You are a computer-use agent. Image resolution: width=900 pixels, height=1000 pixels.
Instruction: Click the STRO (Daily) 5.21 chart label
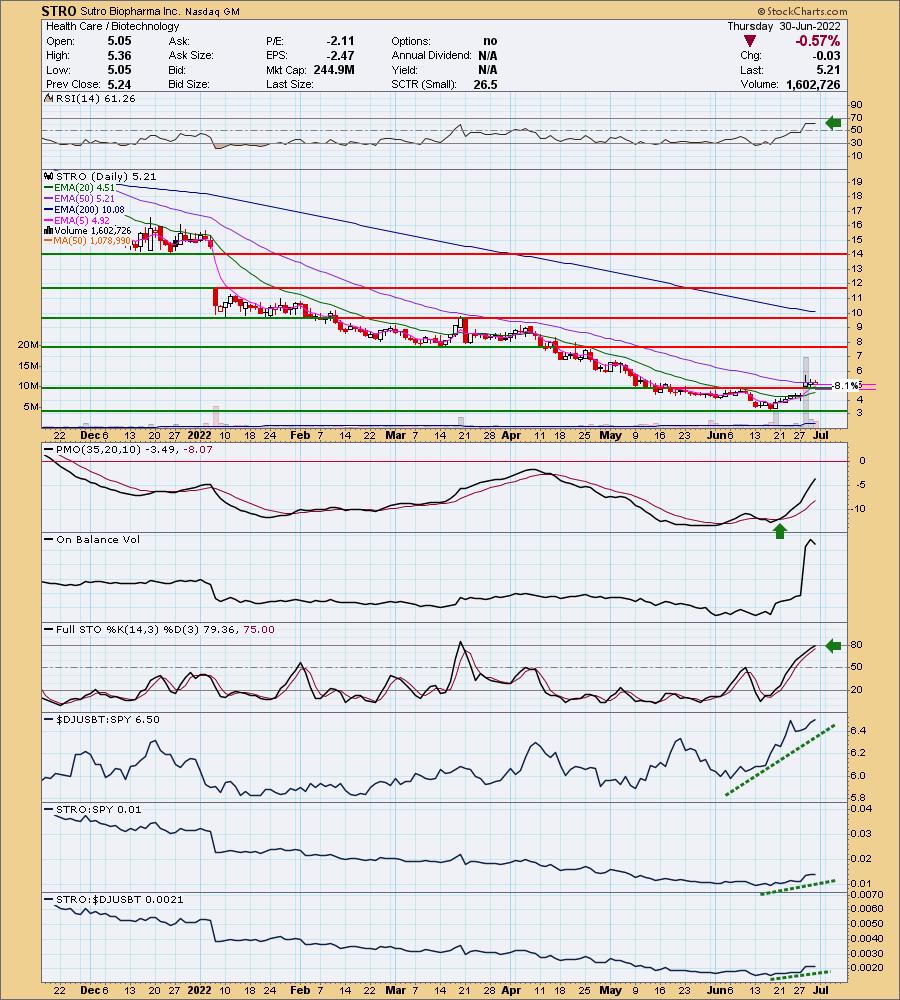[106, 176]
